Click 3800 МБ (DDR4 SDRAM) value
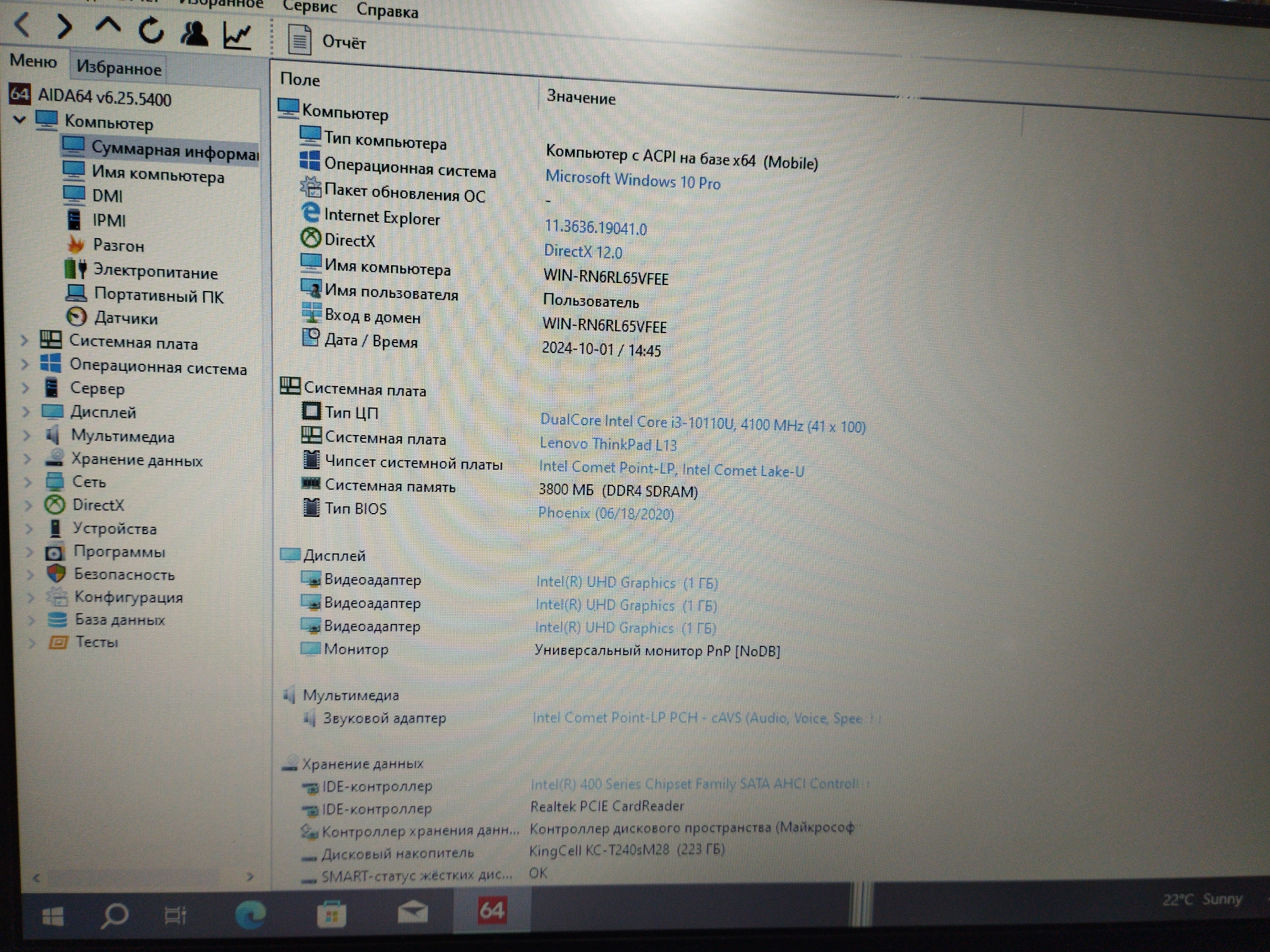1270x952 pixels. coord(618,491)
